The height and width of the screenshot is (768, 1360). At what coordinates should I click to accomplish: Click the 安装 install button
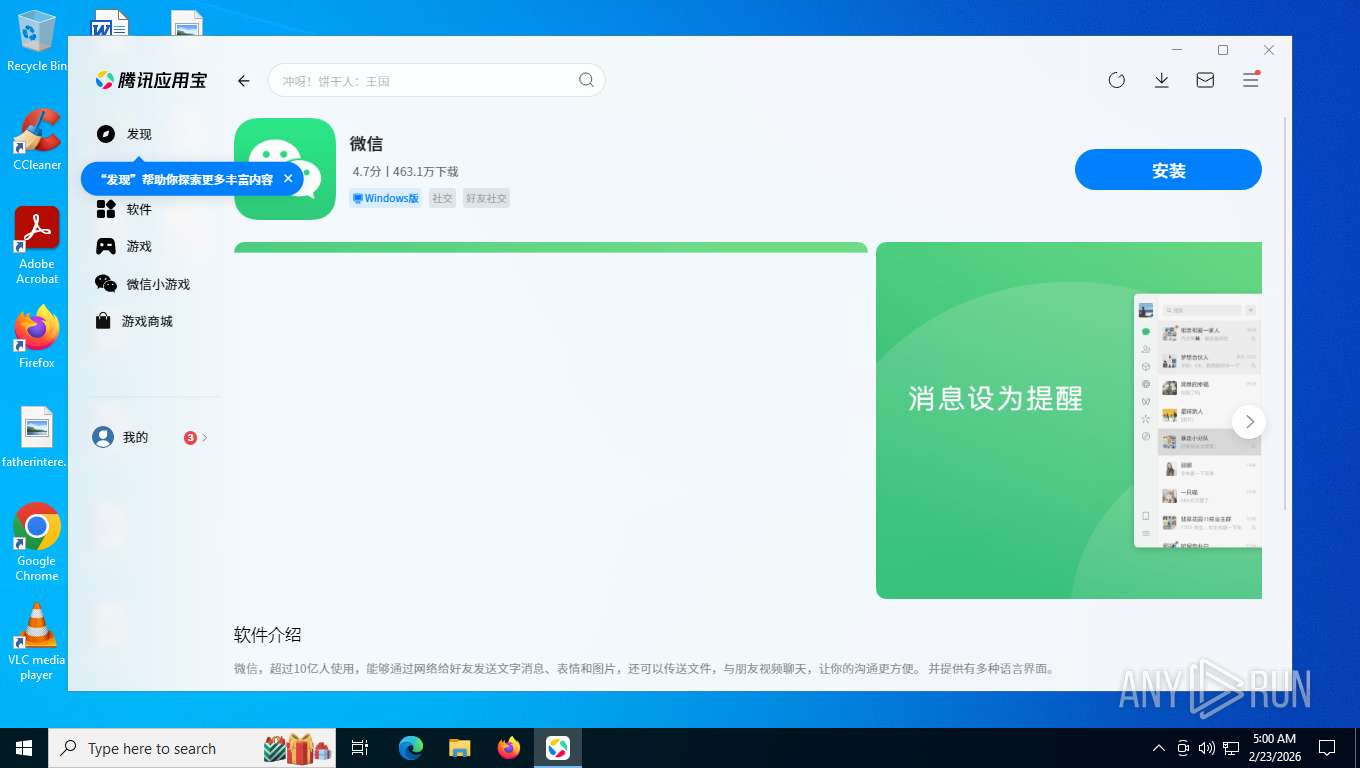pos(1168,170)
